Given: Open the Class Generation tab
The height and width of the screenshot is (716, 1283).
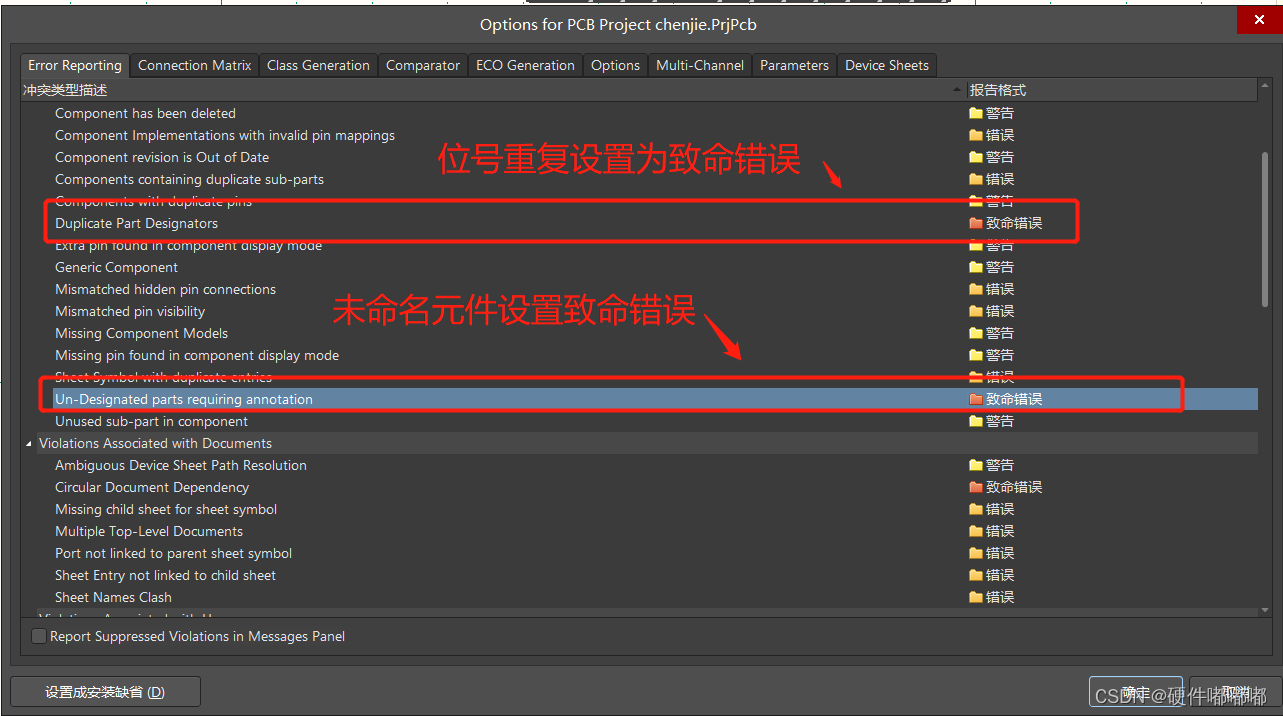Looking at the screenshot, I should (318, 65).
